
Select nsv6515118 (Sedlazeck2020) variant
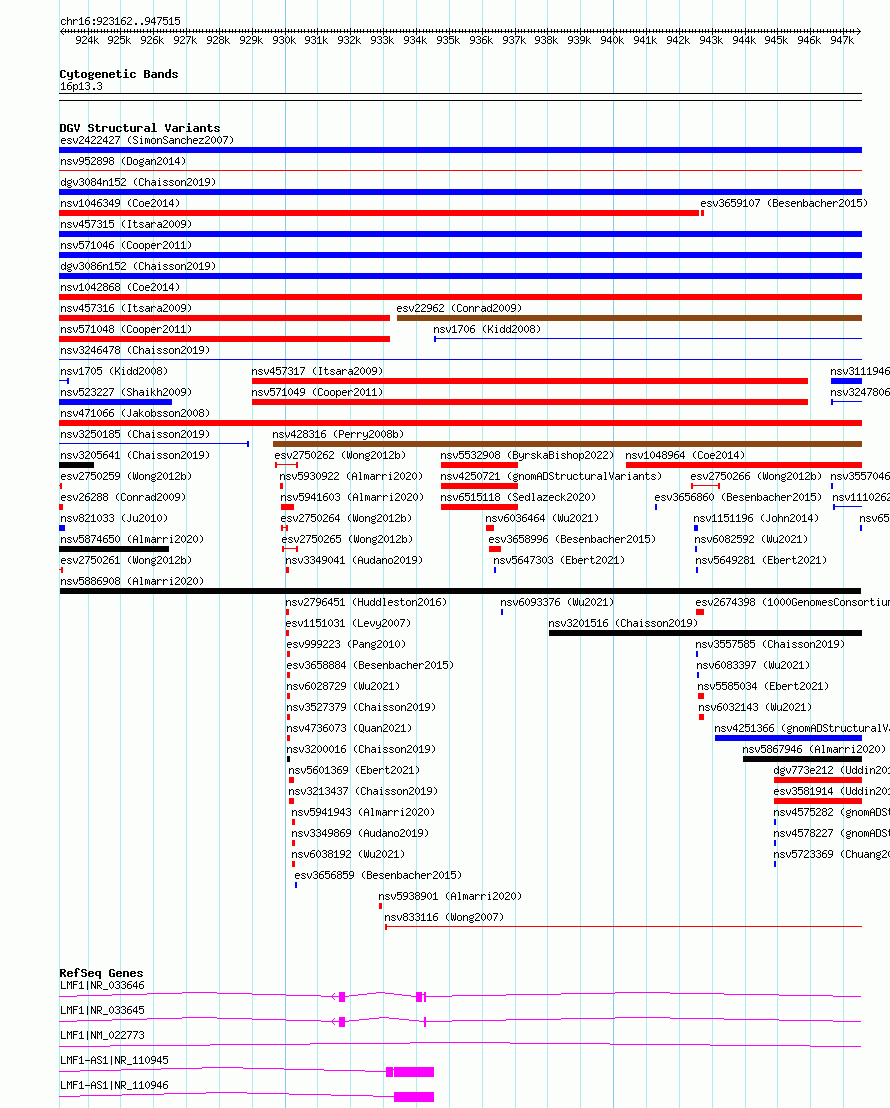(x=518, y=497)
